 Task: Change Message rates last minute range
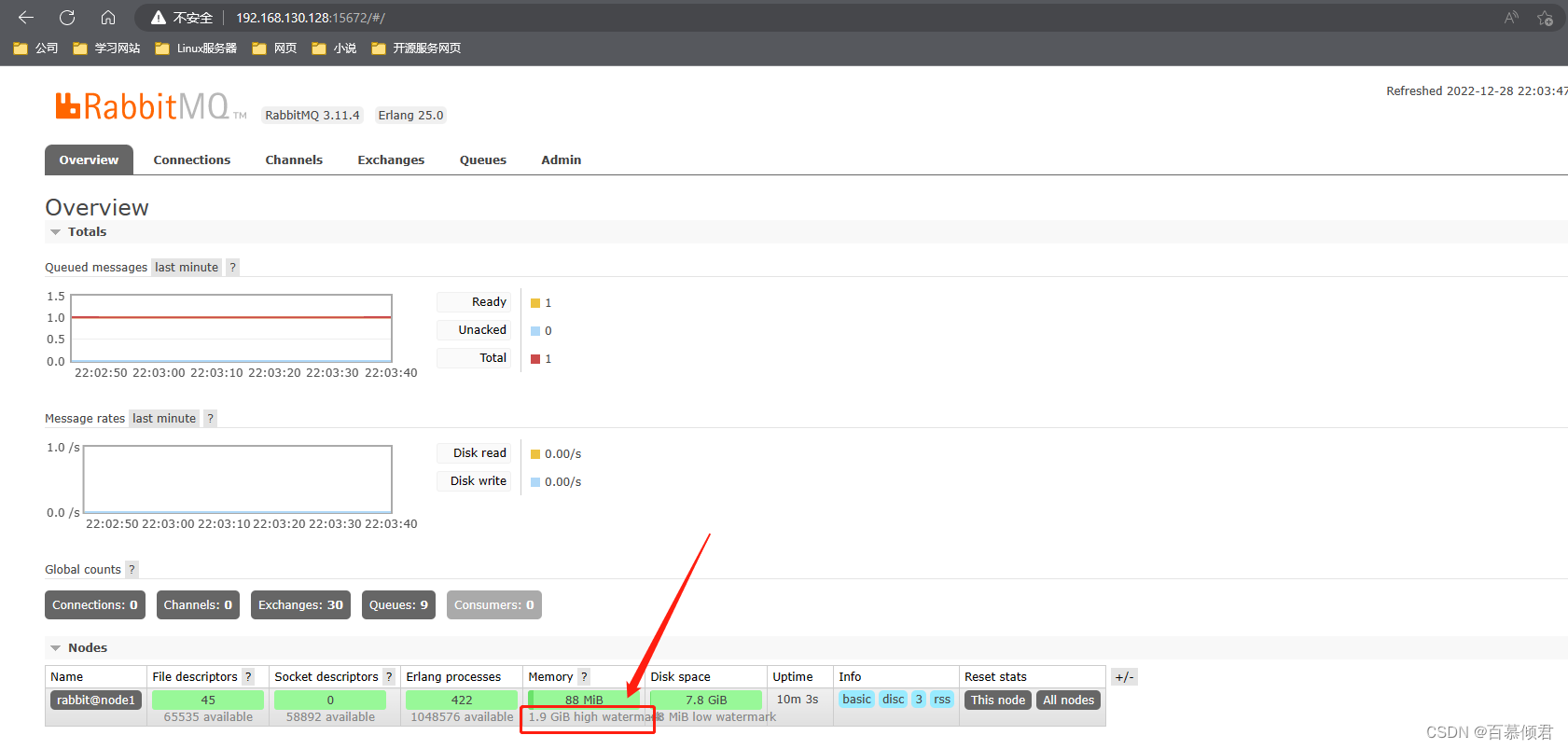click(x=164, y=419)
